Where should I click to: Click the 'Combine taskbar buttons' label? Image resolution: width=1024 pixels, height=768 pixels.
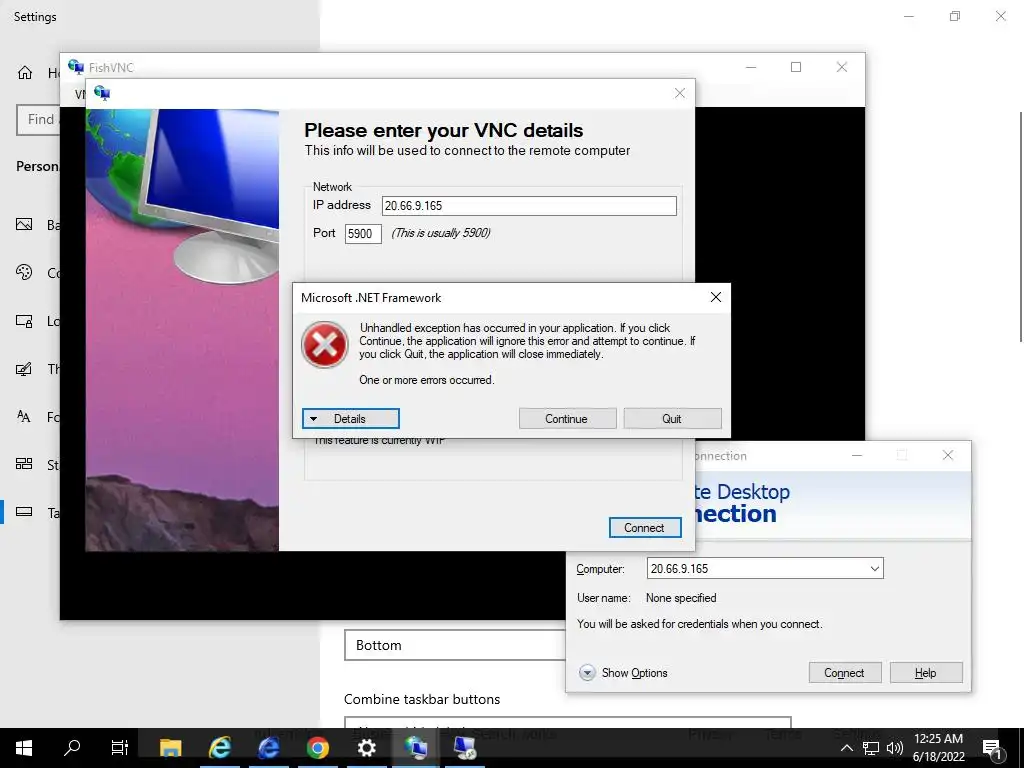pos(422,699)
